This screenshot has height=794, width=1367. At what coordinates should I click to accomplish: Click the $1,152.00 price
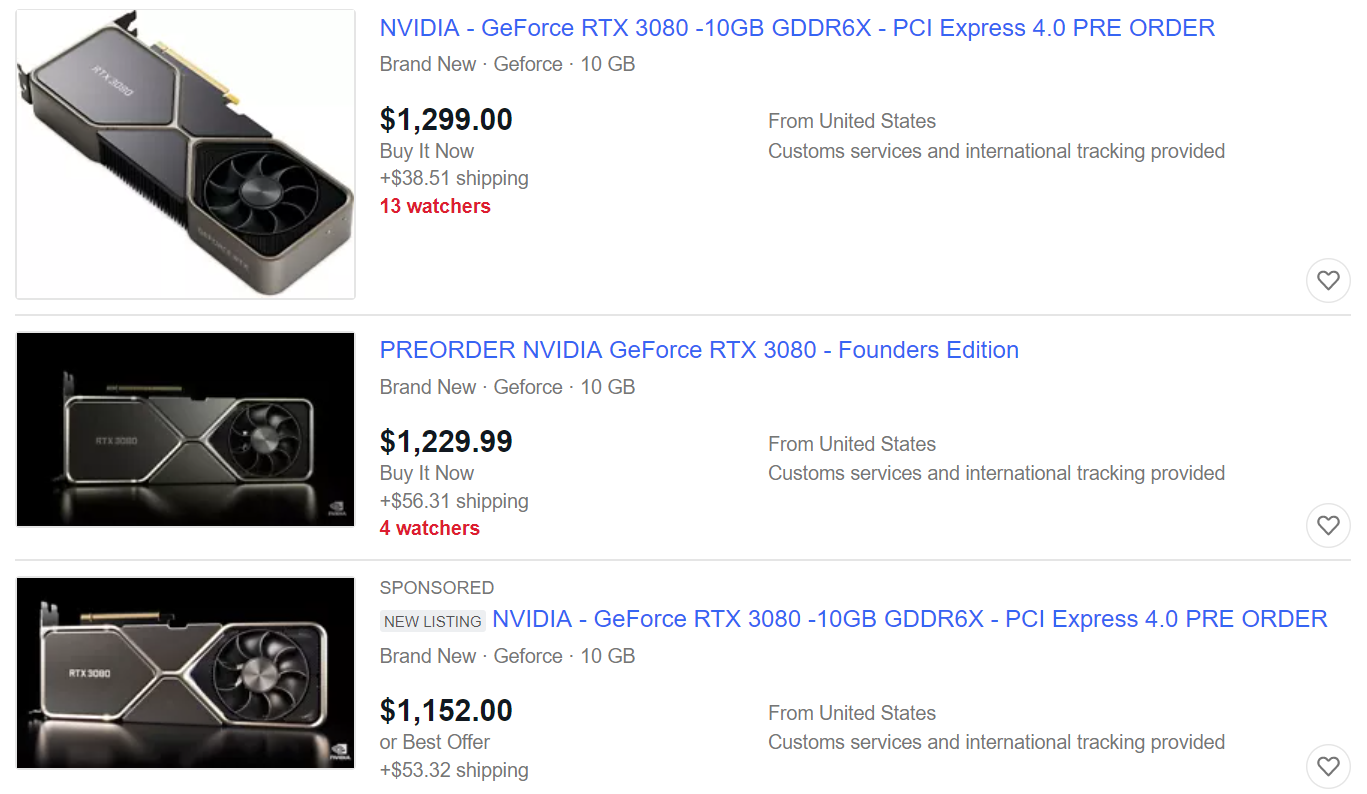click(446, 711)
